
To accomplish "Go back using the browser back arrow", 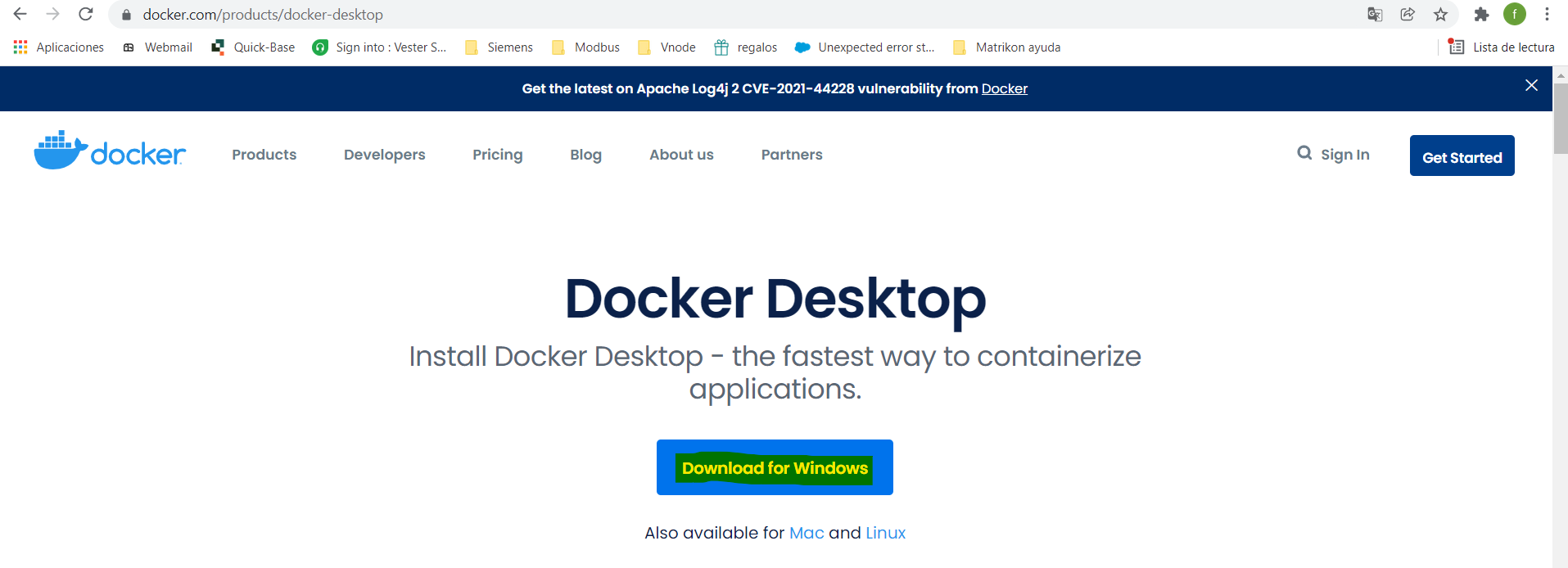I will (x=20, y=14).
